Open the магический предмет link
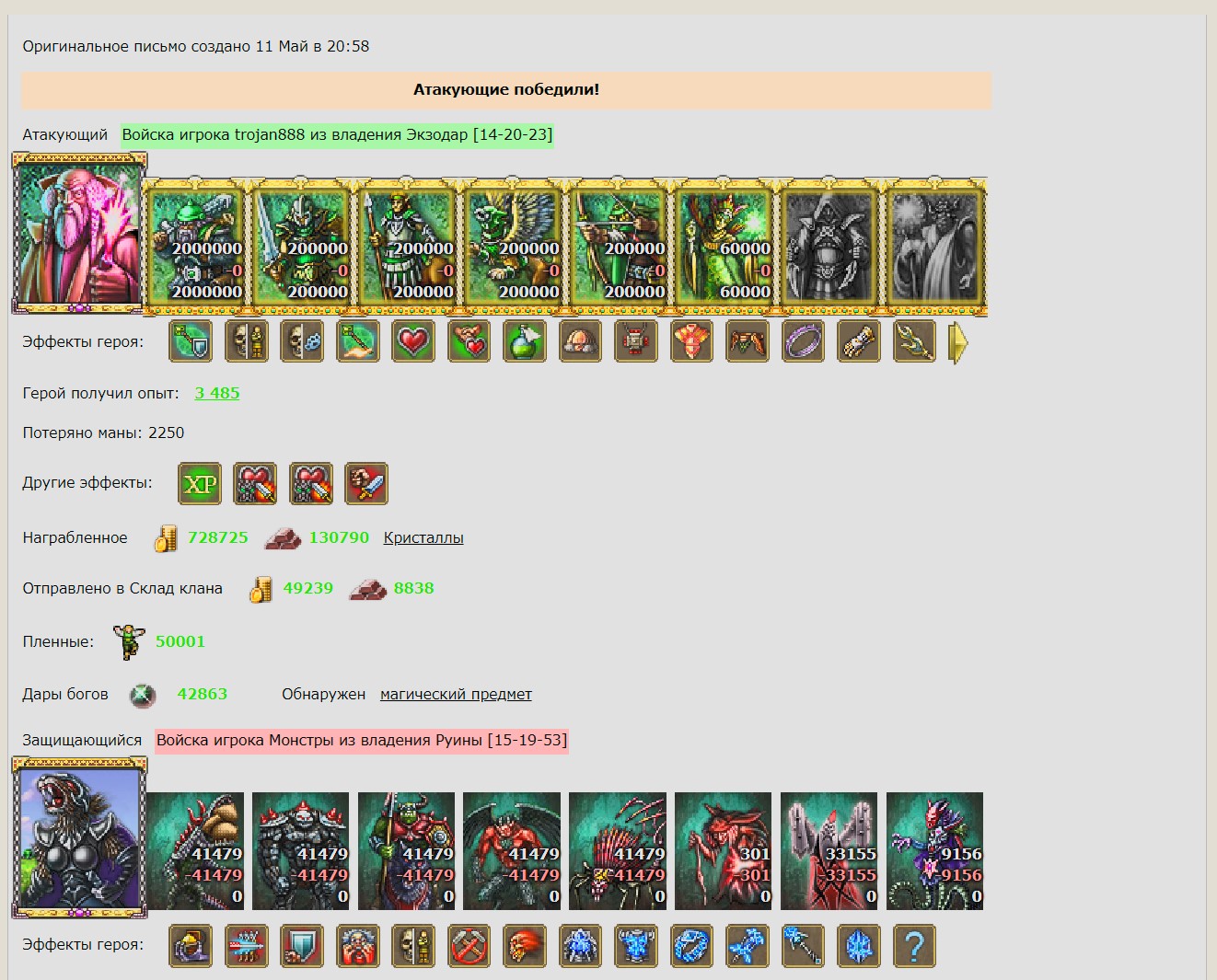The height and width of the screenshot is (980, 1217). tap(456, 694)
